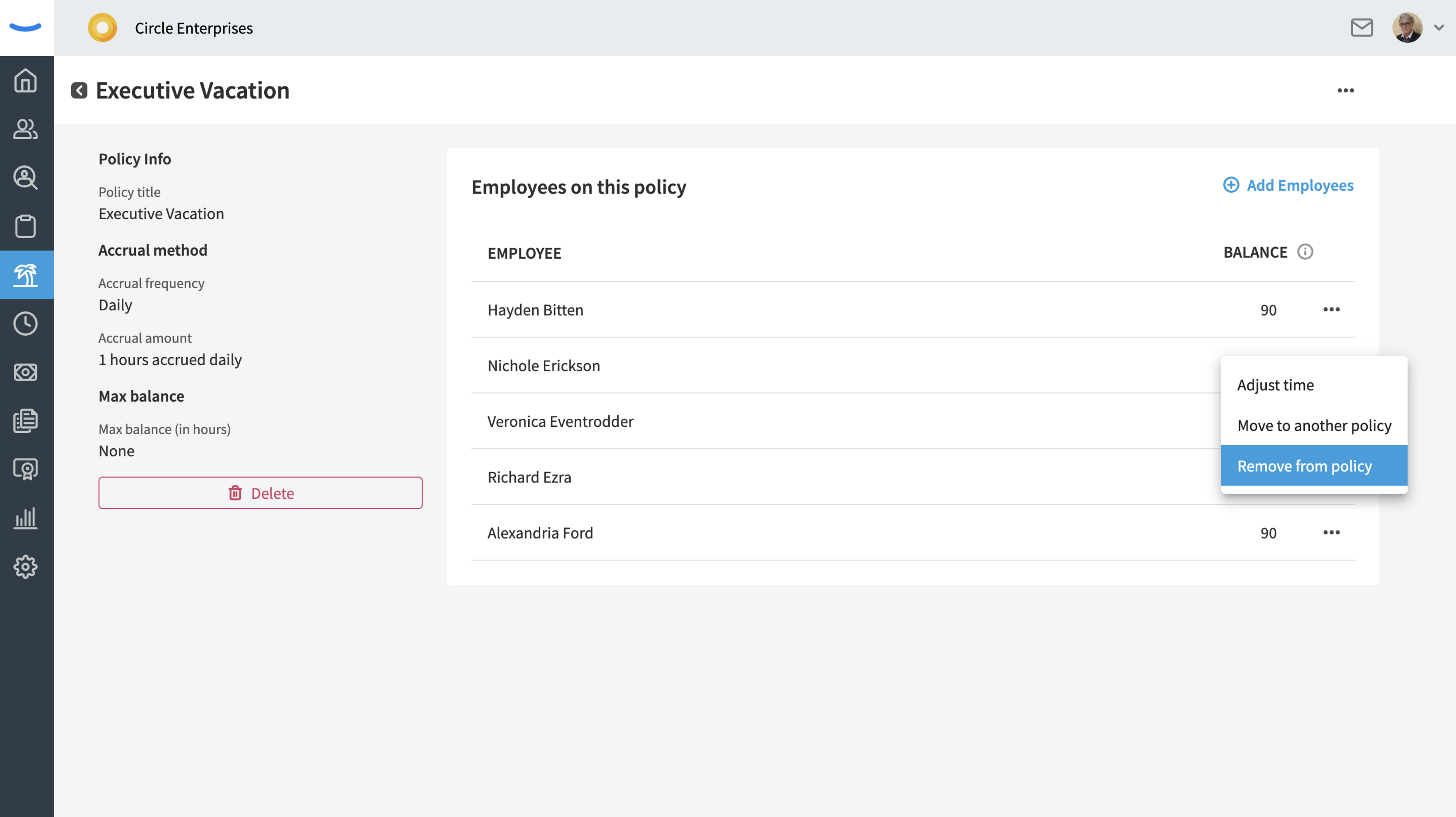Open the clock time tracking icon
Viewport: 1456px width, 817px height.
(x=25, y=324)
